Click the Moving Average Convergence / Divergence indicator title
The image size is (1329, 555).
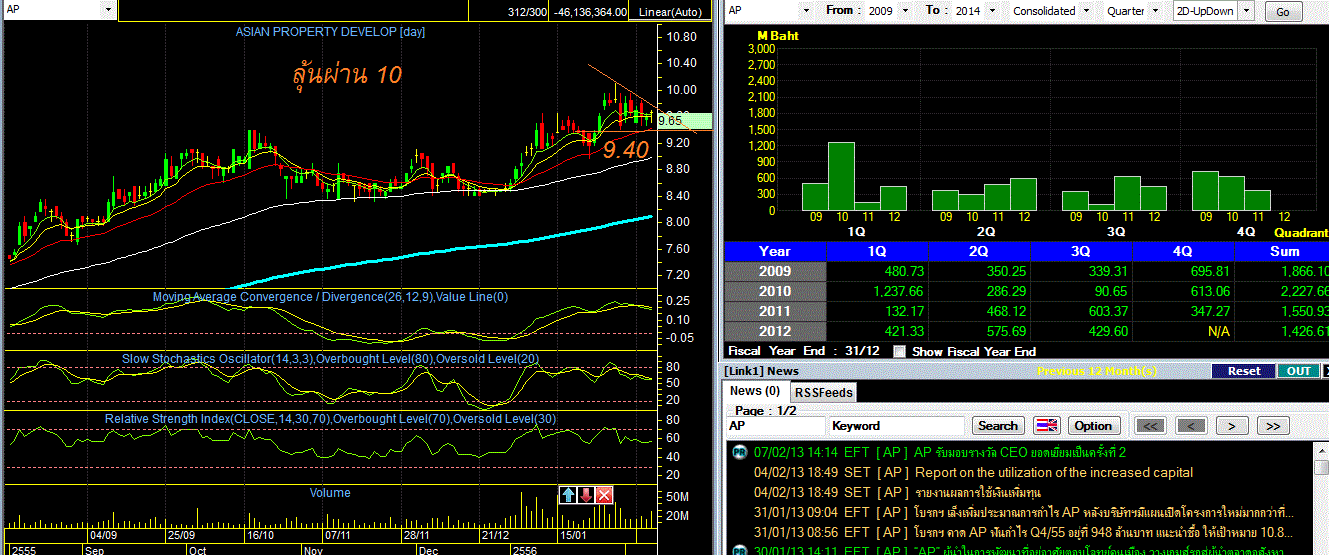[330, 297]
